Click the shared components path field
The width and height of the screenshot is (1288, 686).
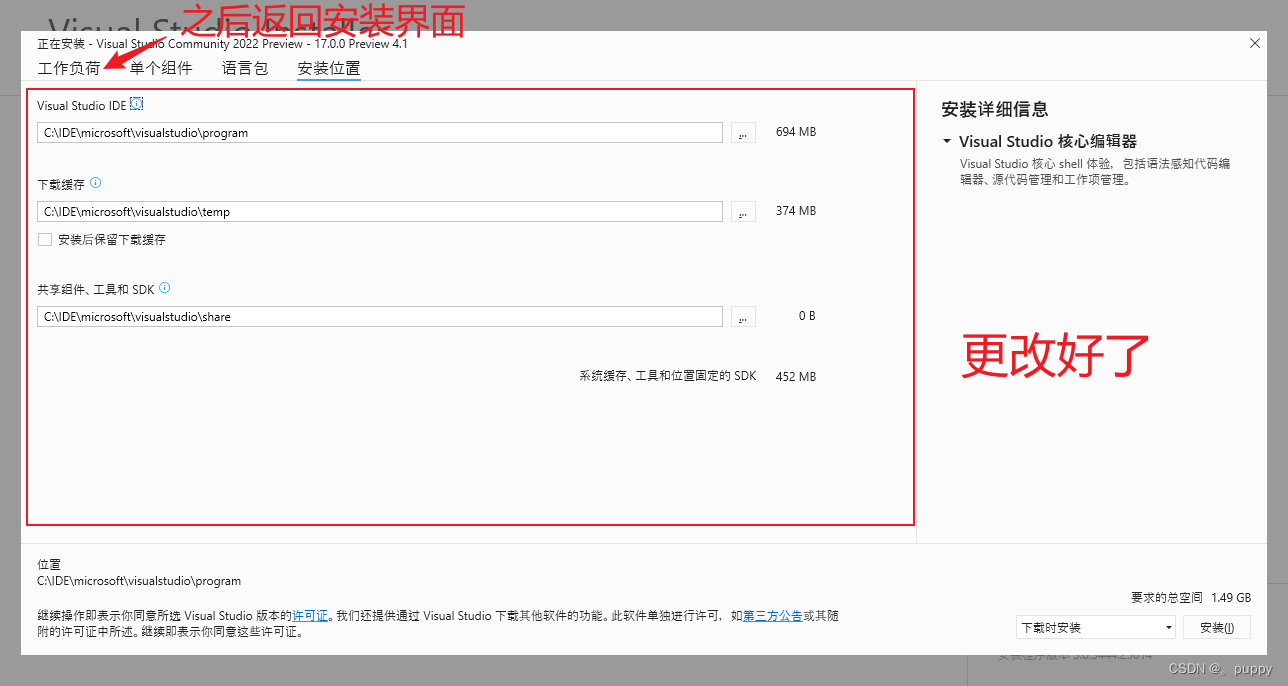point(380,317)
